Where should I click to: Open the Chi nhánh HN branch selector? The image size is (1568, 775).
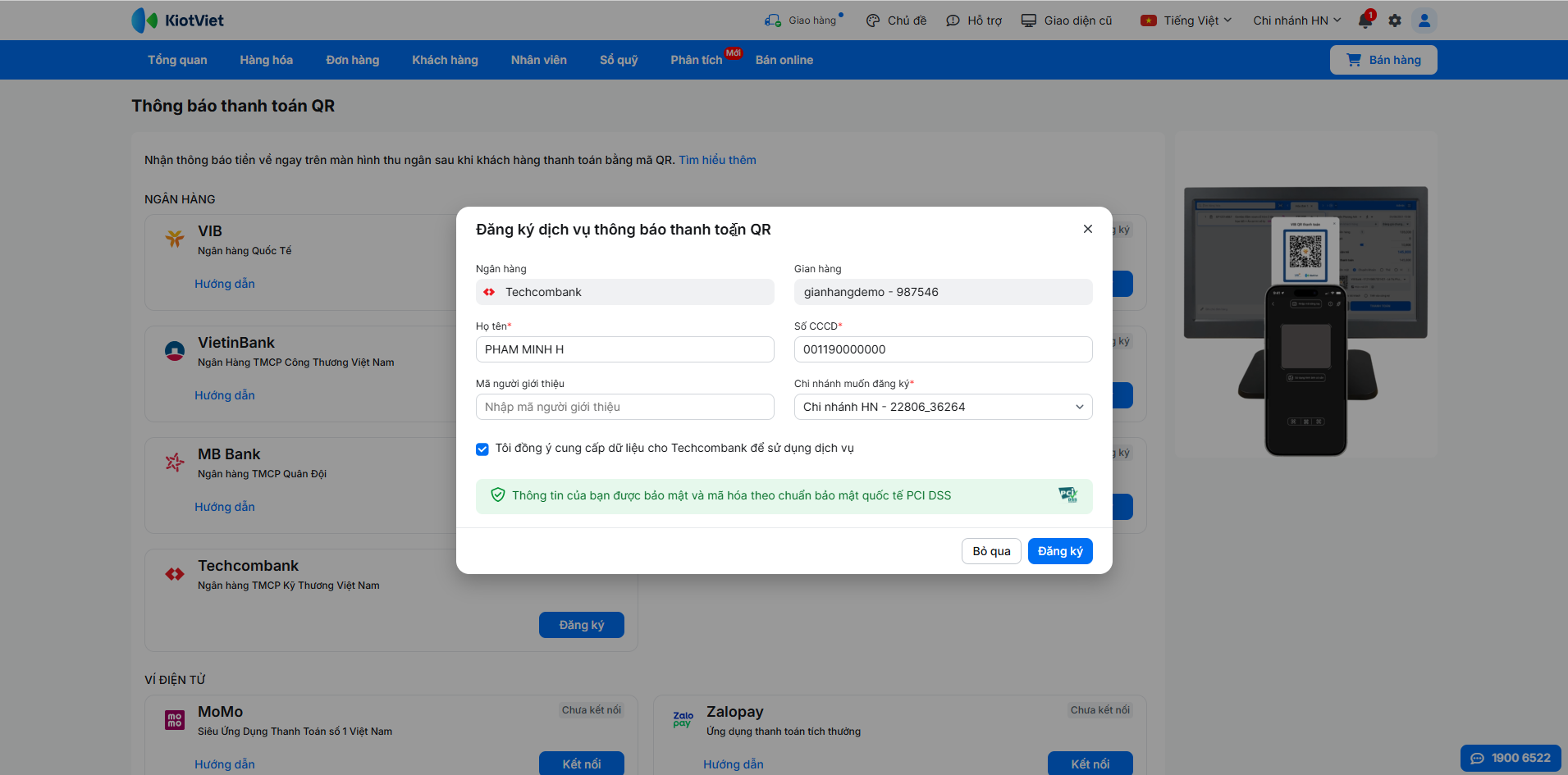(x=1296, y=21)
